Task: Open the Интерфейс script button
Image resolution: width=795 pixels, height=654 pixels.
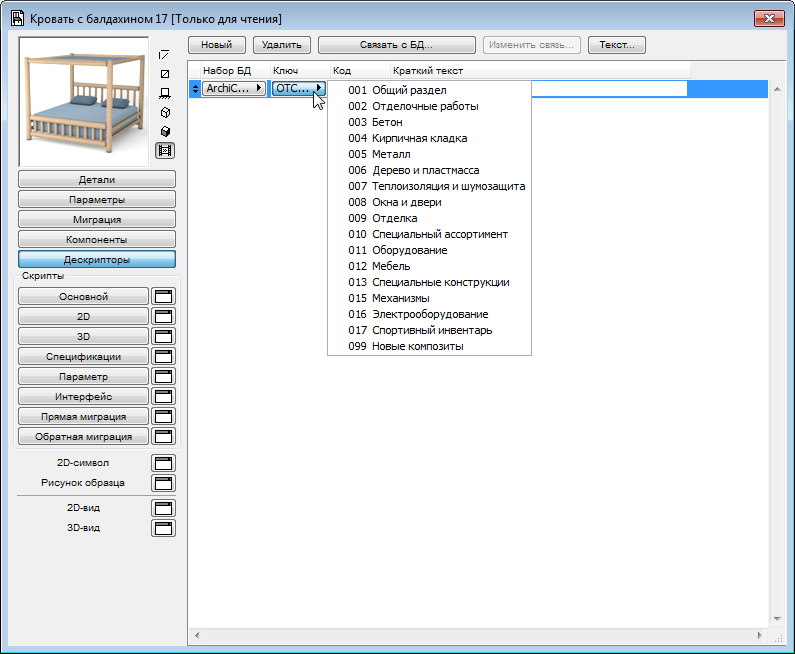Action: point(84,396)
